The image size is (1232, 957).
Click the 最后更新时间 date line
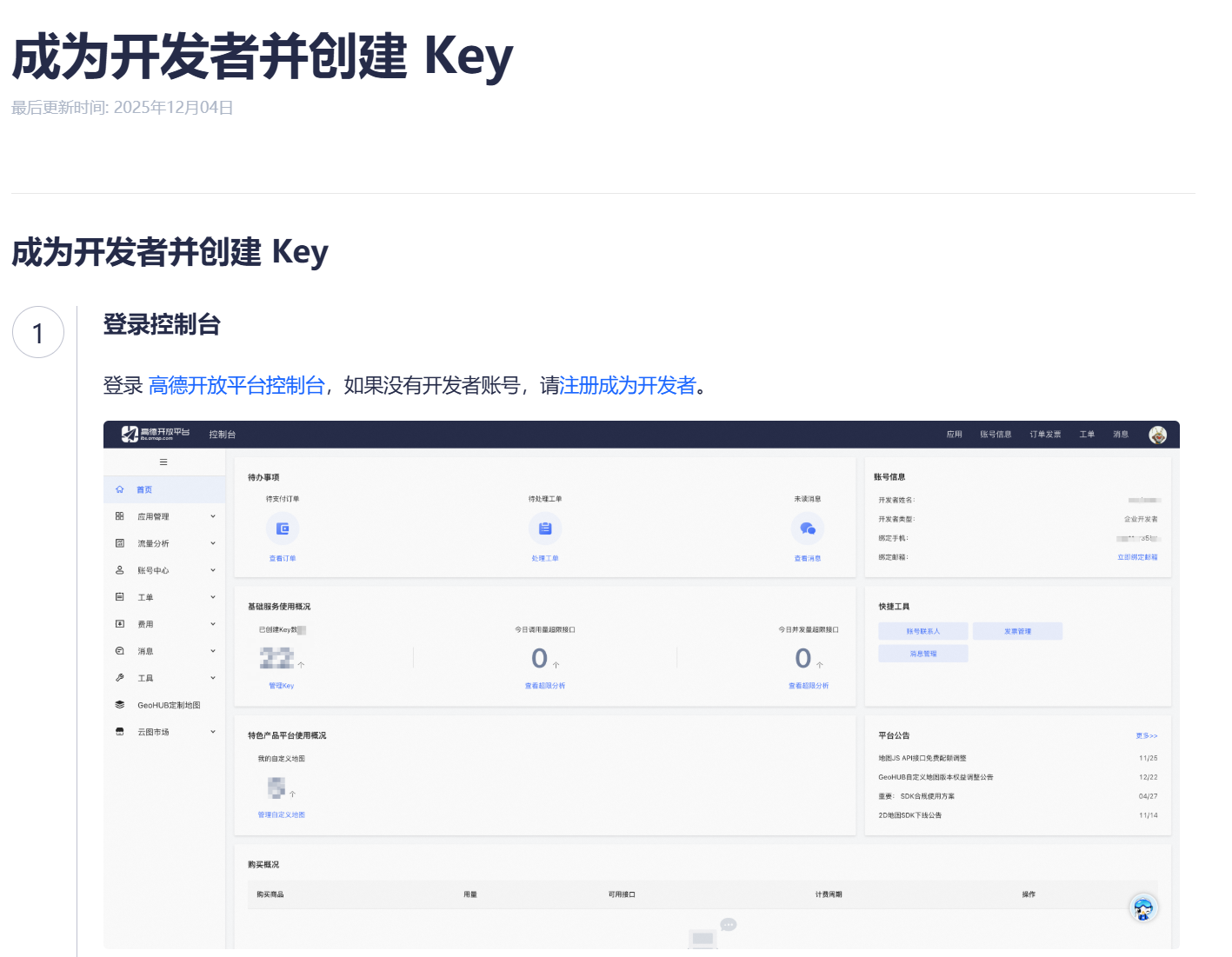coord(123,108)
